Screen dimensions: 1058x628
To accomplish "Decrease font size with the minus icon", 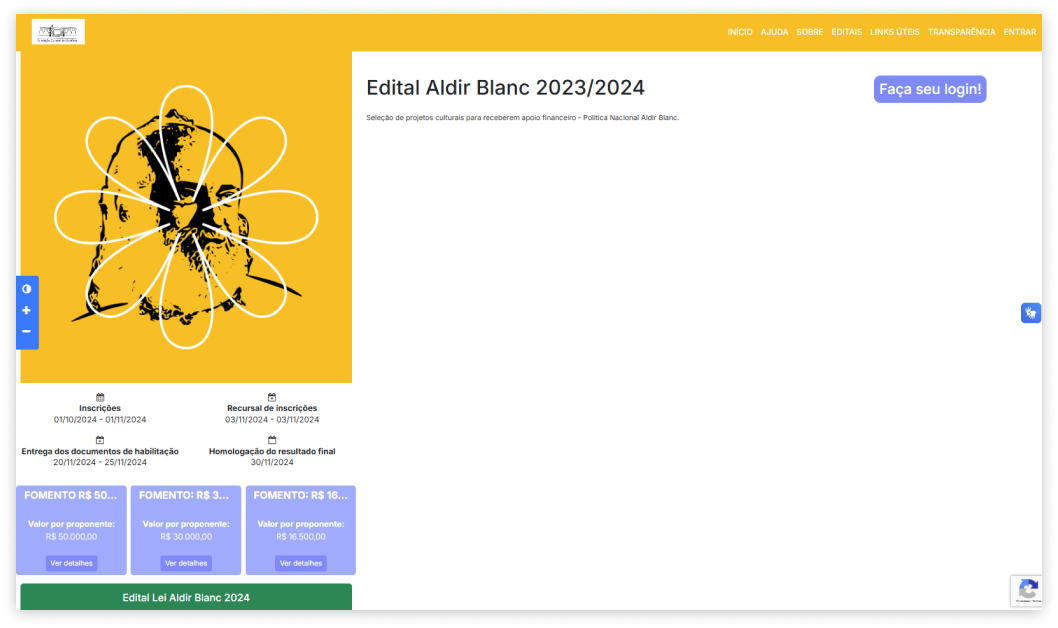I will [26, 331].
